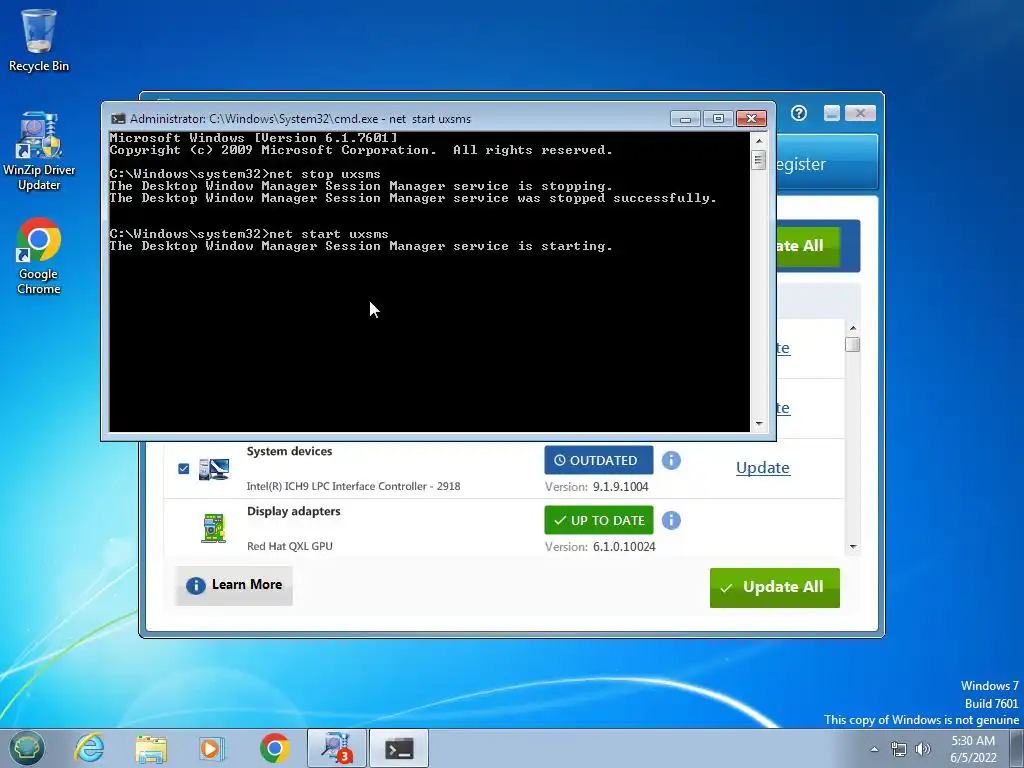Open the Recycle Bin desktop icon

(39, 39)
